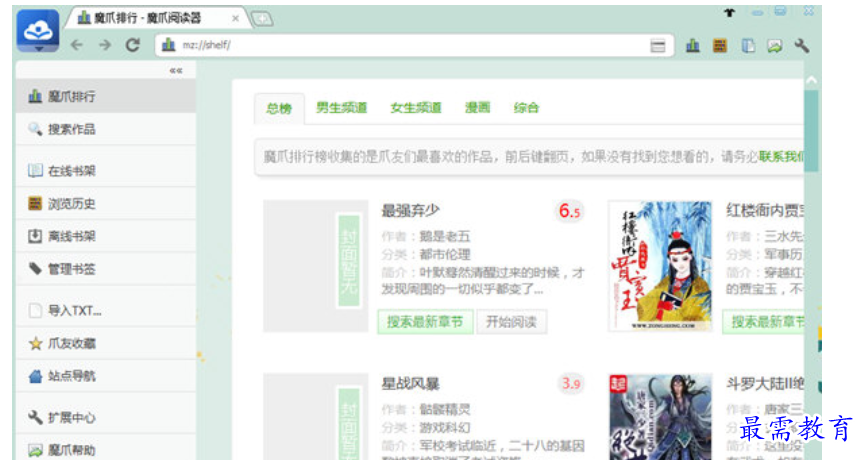Switch to the 漫画 tab
Viewport: 861px width, 460px height.
point(477,108)
